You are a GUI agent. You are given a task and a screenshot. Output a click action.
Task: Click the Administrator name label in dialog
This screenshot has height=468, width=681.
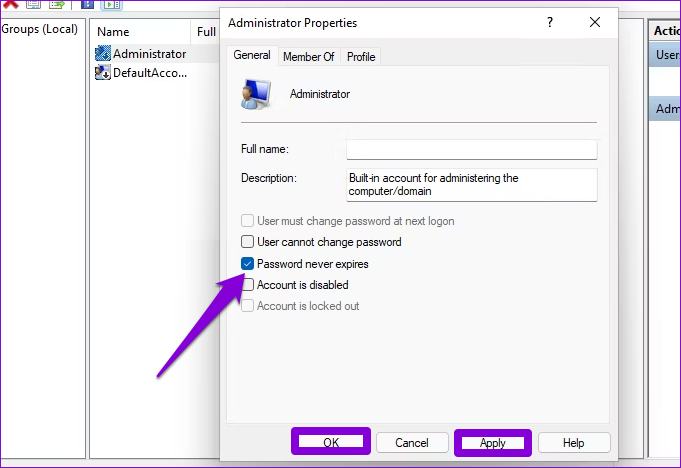[320, 94]
